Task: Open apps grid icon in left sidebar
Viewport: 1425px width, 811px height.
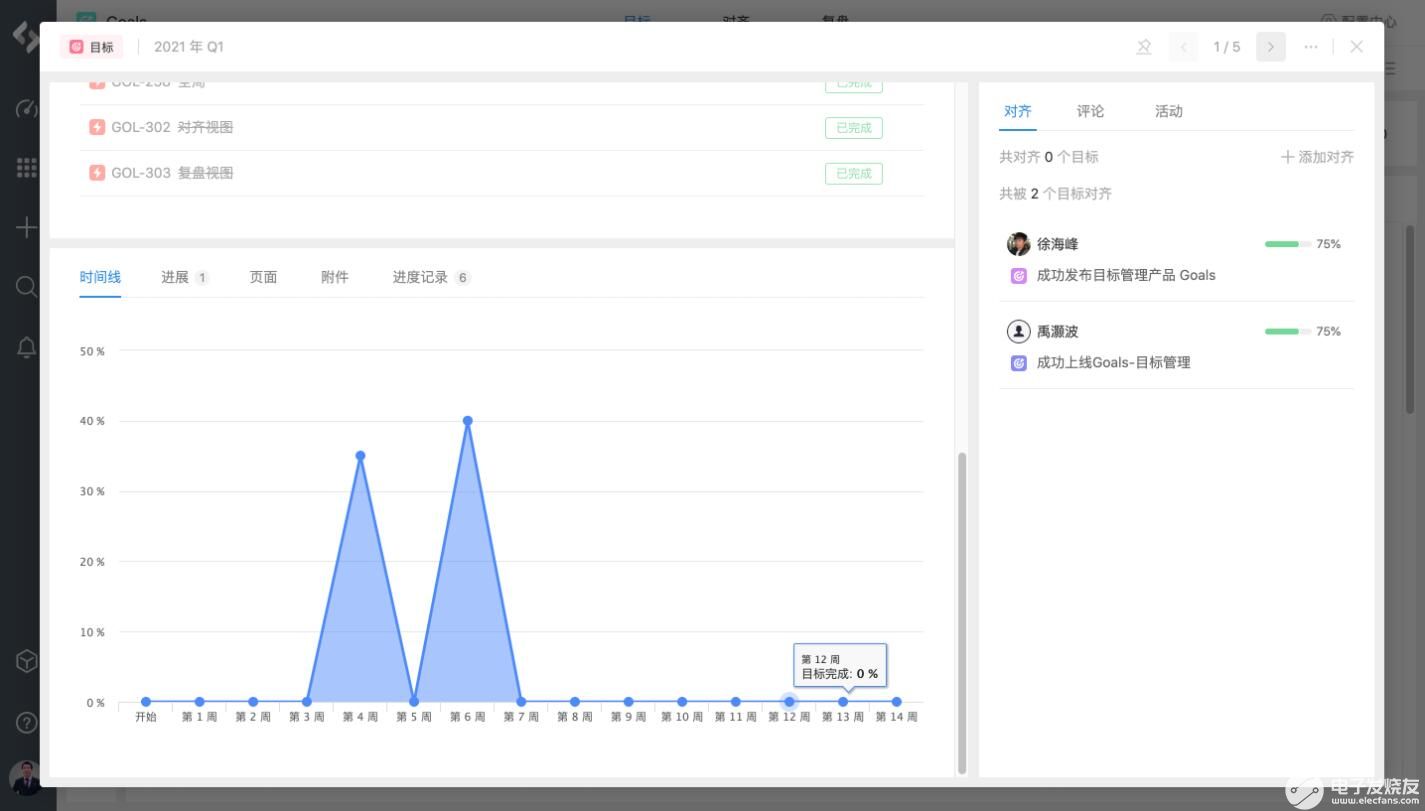Action: coord(27,168)
